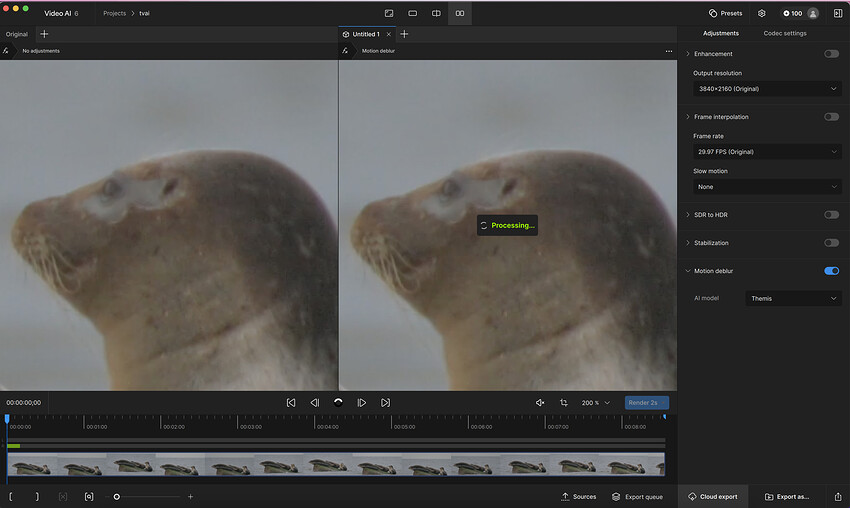Step forward one frame
Viewport: 850px width, 508px height.
coord(362,402)
